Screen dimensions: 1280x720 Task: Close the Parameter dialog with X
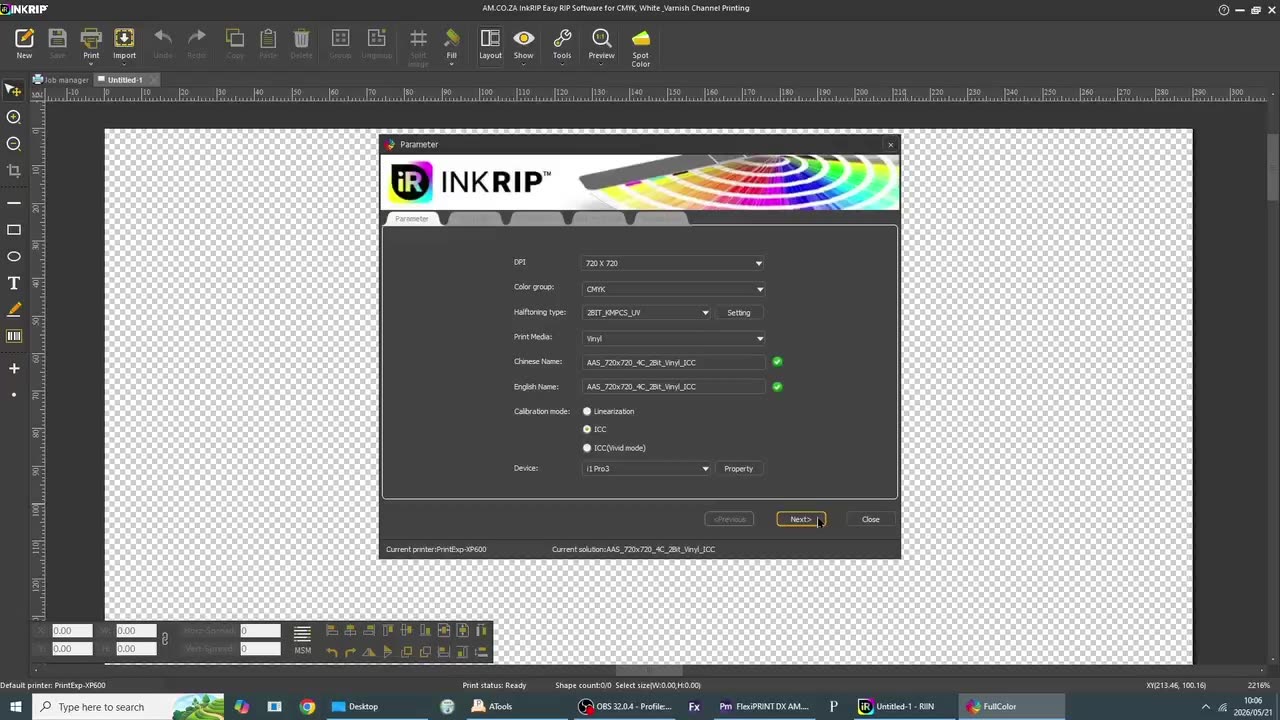click(x=890, y=145)
